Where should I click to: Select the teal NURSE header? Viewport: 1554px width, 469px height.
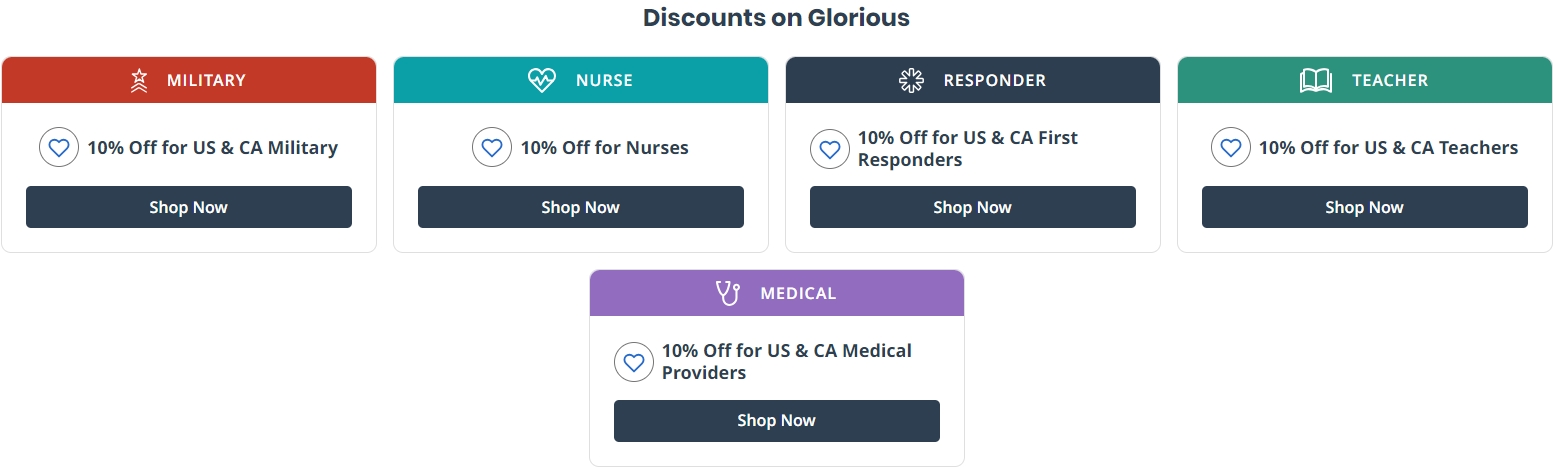click(581, 80)
